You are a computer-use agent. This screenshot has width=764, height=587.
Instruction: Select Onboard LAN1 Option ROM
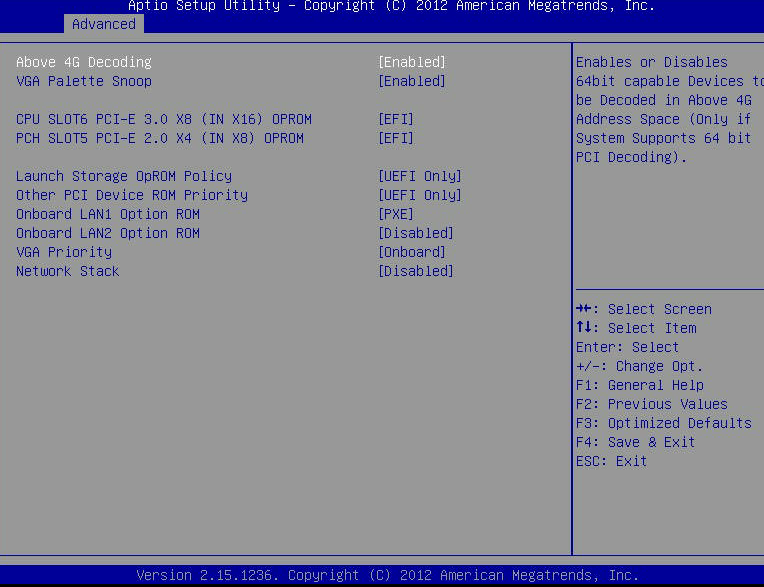pos(108,214)
